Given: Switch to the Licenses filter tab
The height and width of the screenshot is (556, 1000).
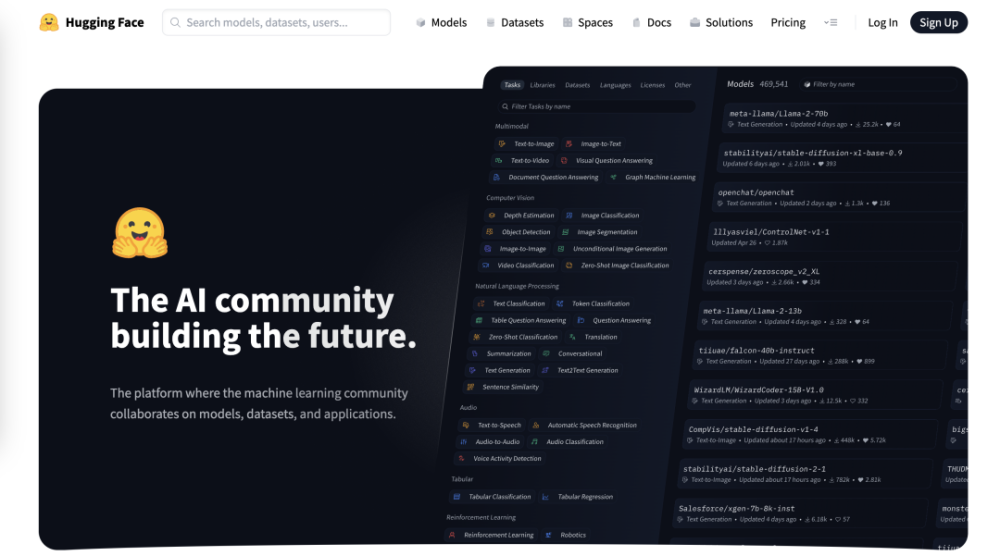Looking at the screenshot, I should (x=652, y=85).
